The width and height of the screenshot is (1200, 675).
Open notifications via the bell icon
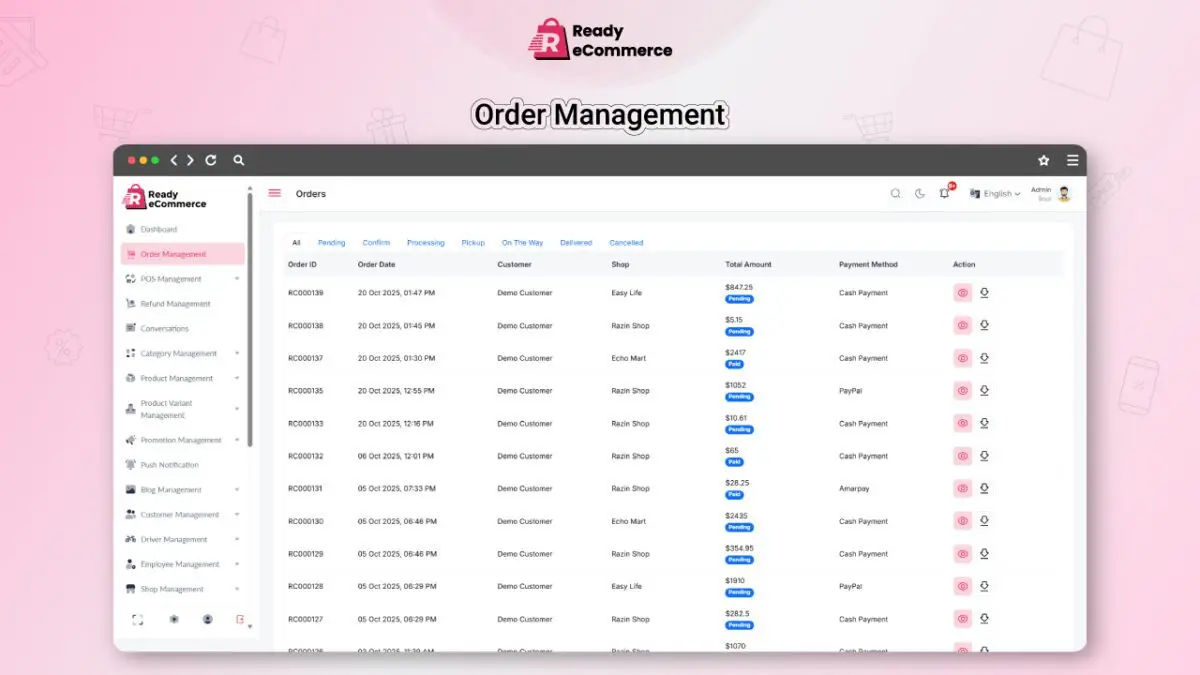point(943,193)
